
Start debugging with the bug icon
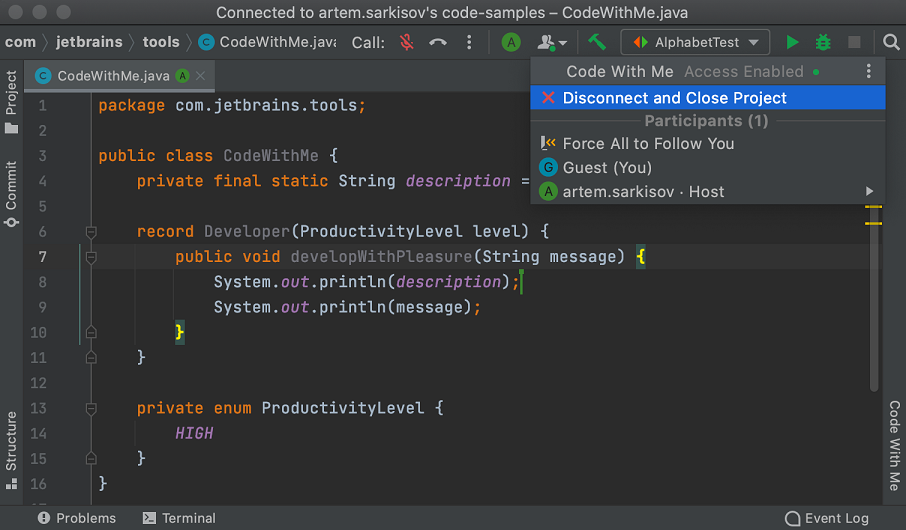tap(823, 42)
